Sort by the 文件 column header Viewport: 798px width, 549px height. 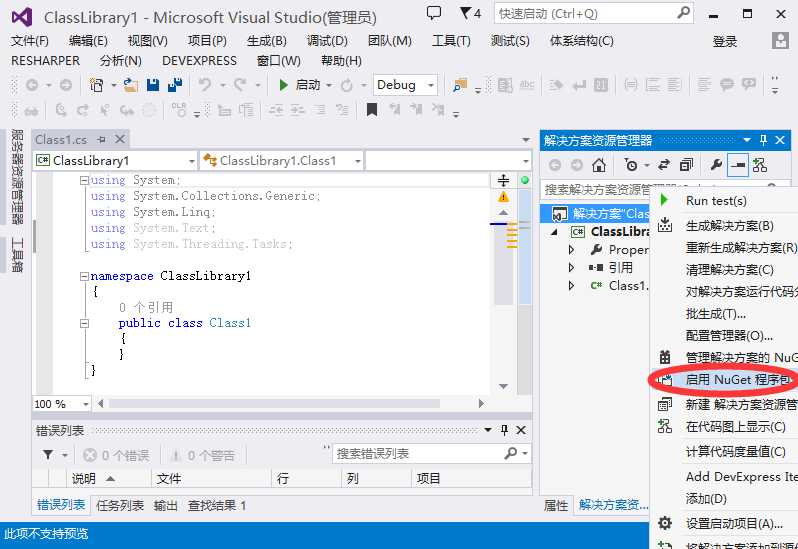coord(168,478)
